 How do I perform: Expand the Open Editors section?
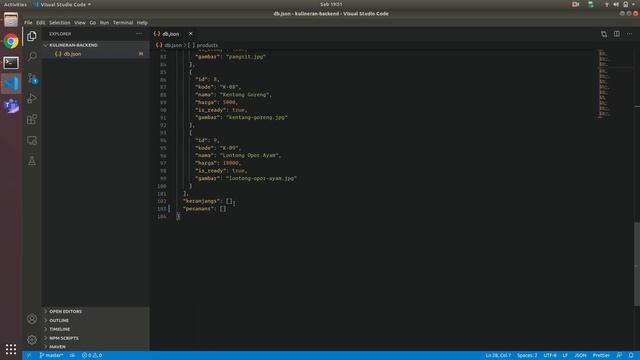tap(95, 311)
